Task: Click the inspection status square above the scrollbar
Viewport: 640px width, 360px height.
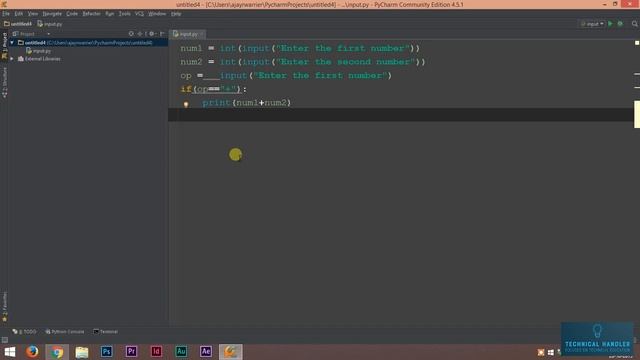Action: point(637,42)
